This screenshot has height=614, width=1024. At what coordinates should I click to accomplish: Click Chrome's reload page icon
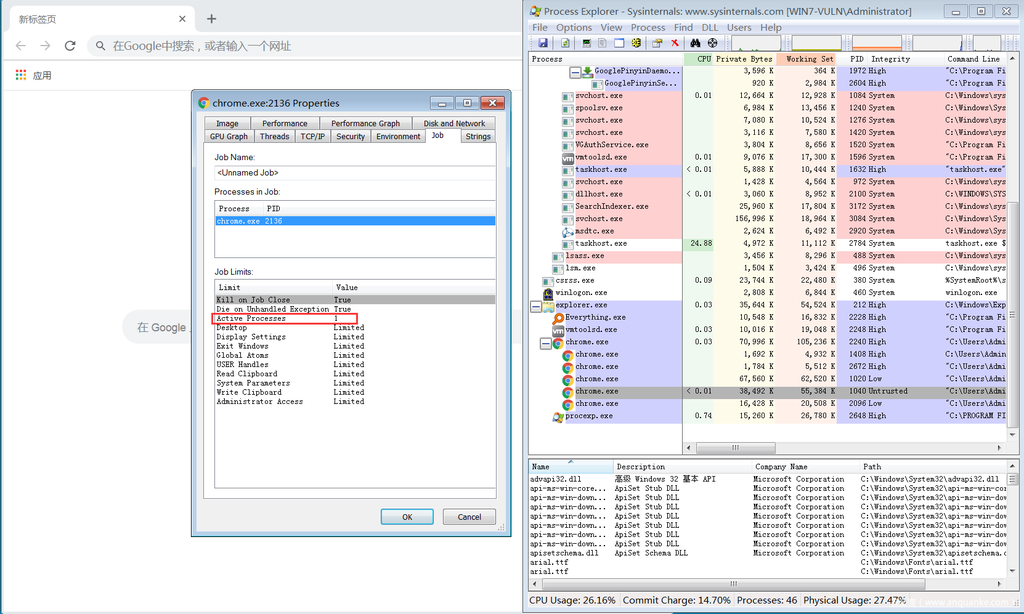(70, 46)
